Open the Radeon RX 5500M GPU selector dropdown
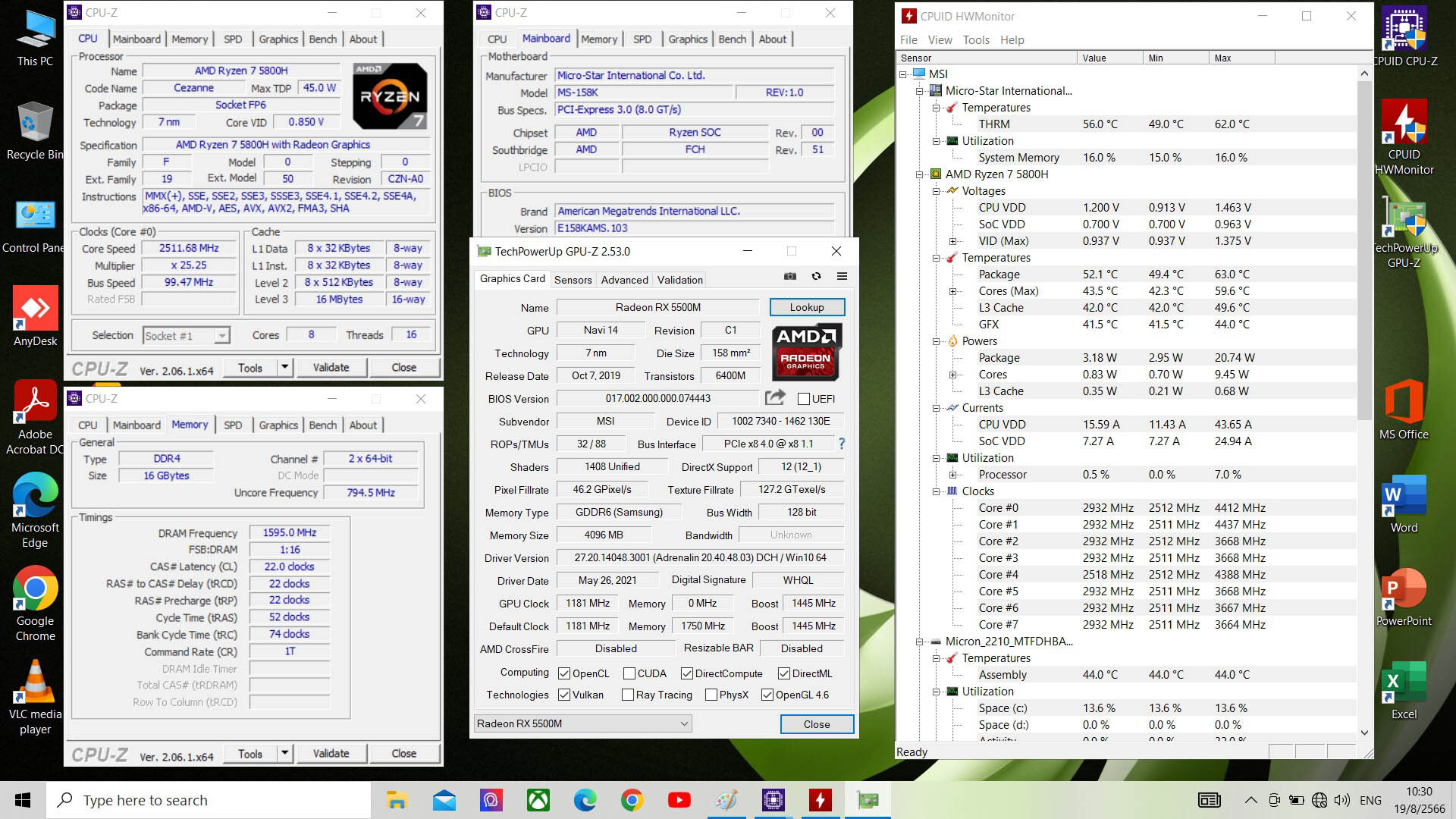This screenshot has width=1456, height=819. [x=583, y=723]
